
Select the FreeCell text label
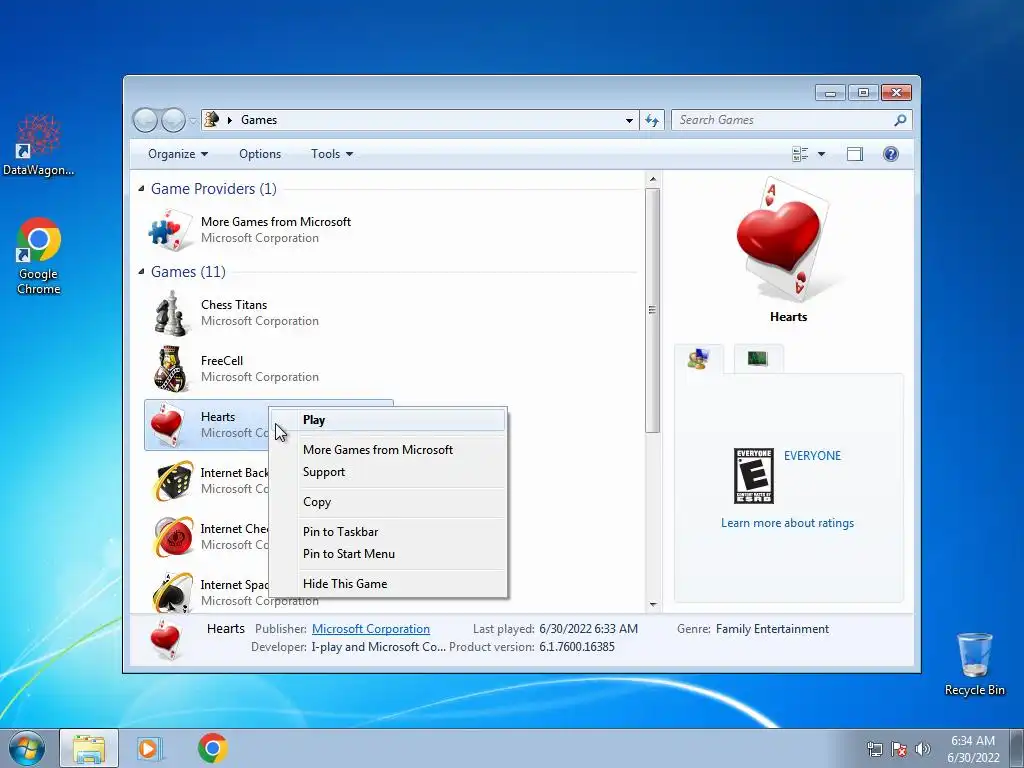pyautogui.click(x=222, y=361)
